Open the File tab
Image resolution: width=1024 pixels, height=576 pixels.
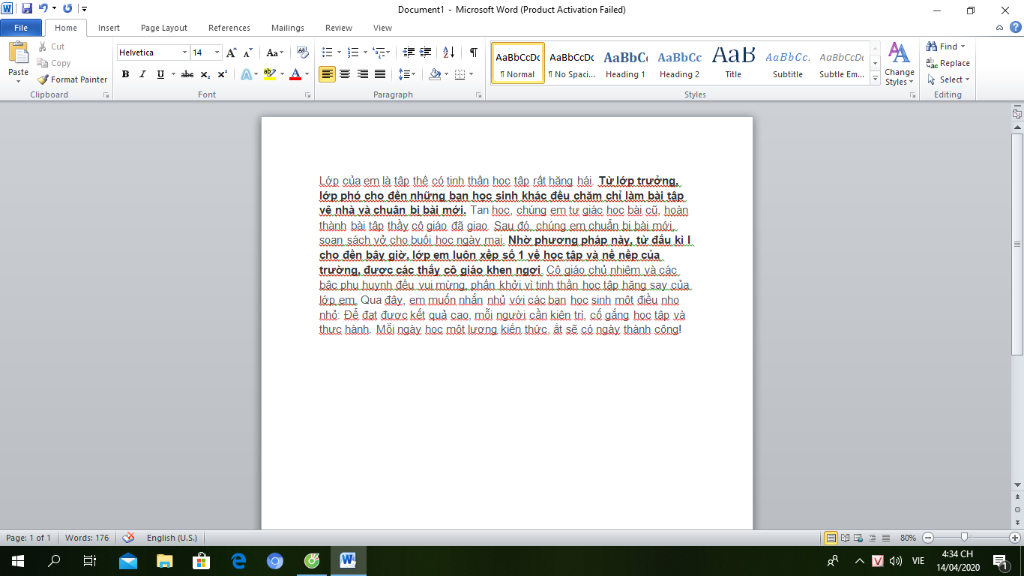tap(21, 28)
